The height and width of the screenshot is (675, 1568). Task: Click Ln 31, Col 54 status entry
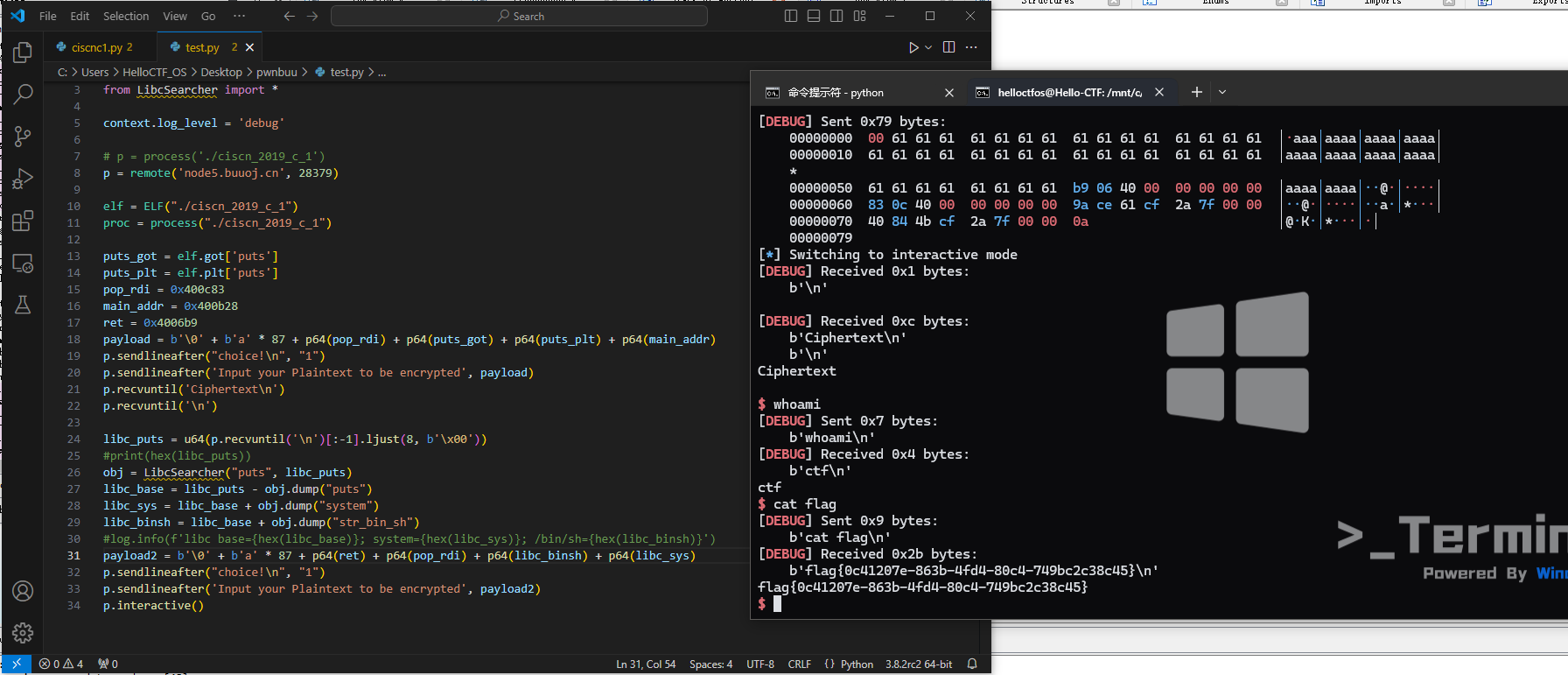[x=646, y=664]
